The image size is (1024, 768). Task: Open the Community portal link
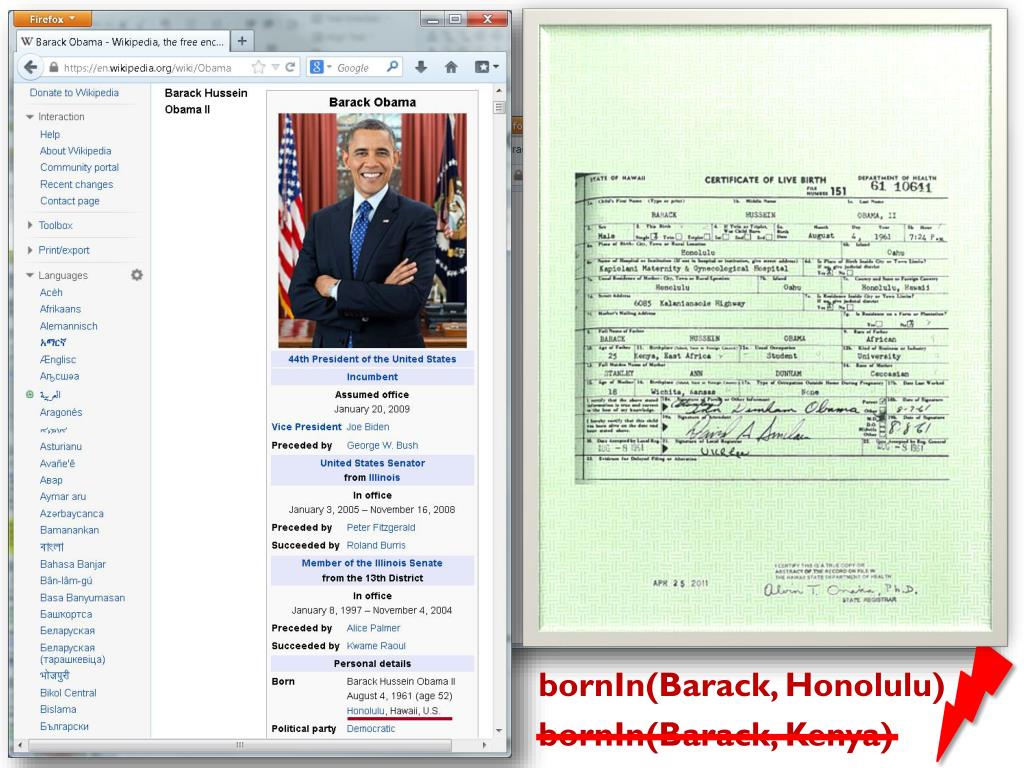[x=79, y=167]
